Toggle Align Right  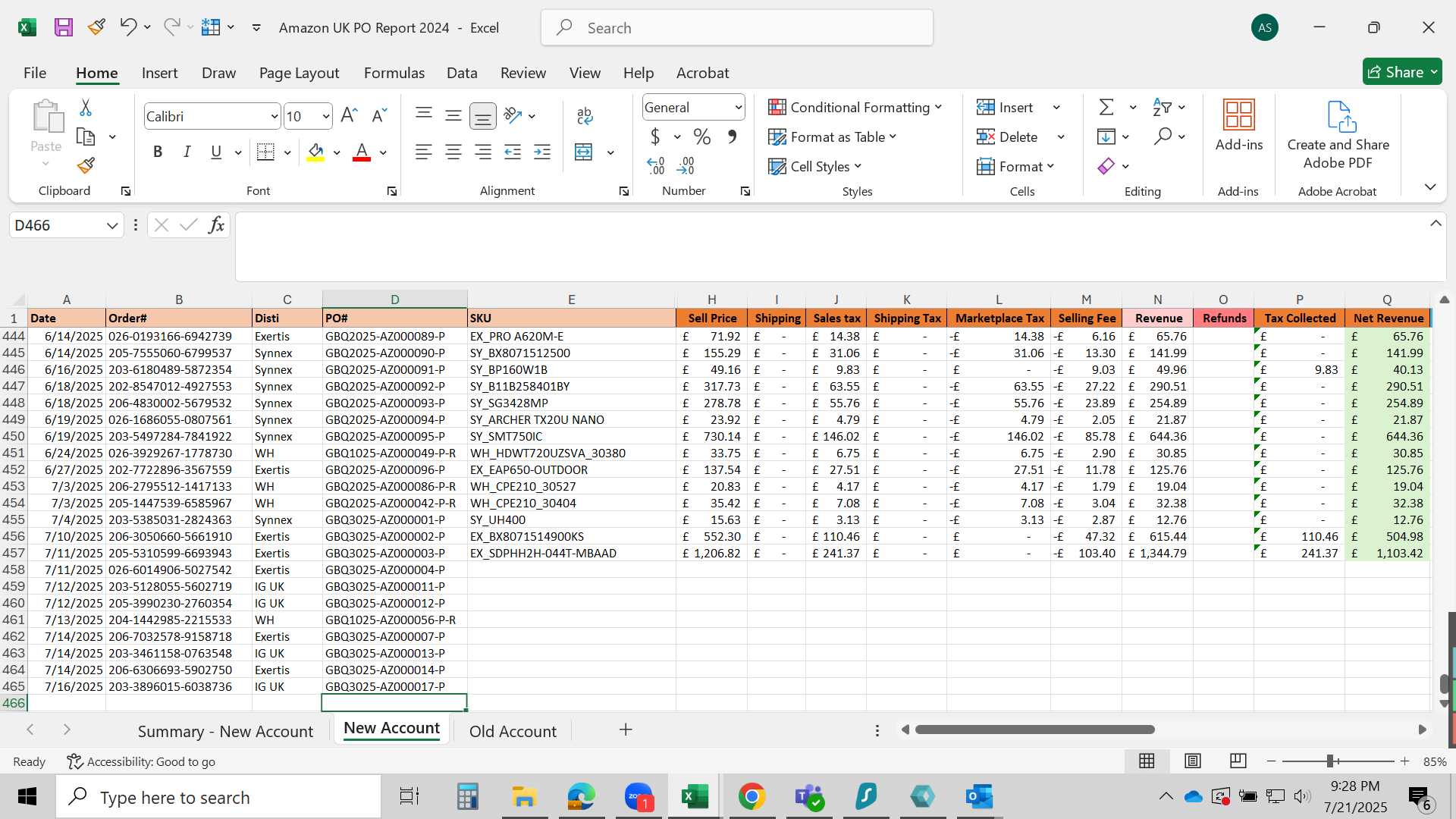[x=483, y=152]
